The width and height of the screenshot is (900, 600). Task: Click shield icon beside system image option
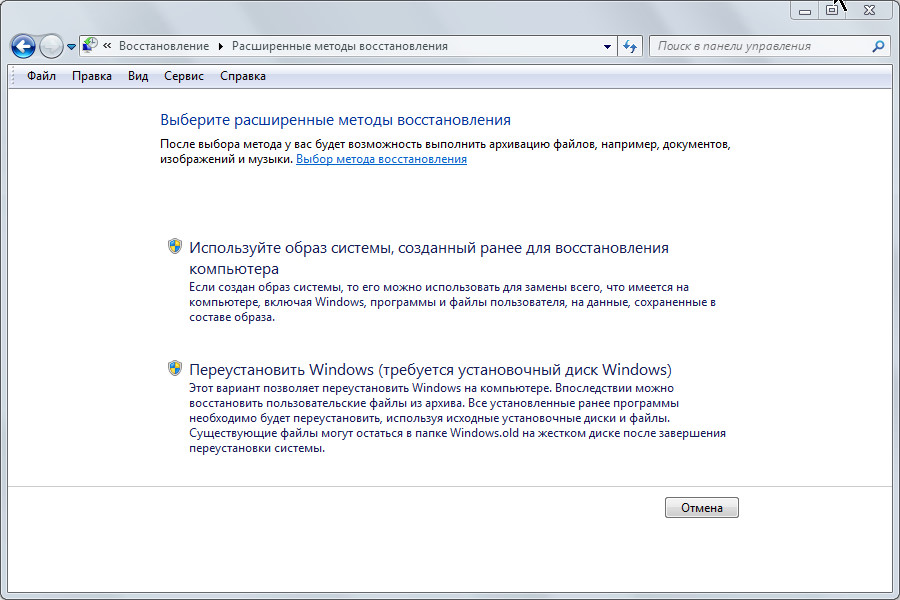tap(175, 247)
